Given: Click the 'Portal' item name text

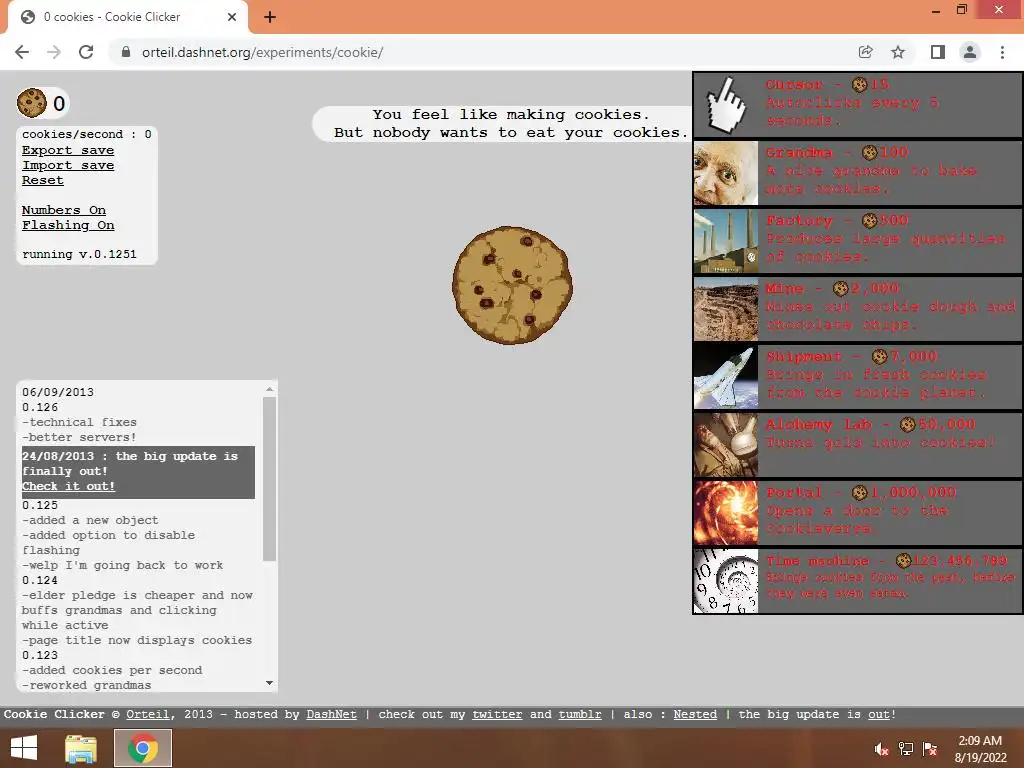Looking at the screenshot, I should coord(794,492).
